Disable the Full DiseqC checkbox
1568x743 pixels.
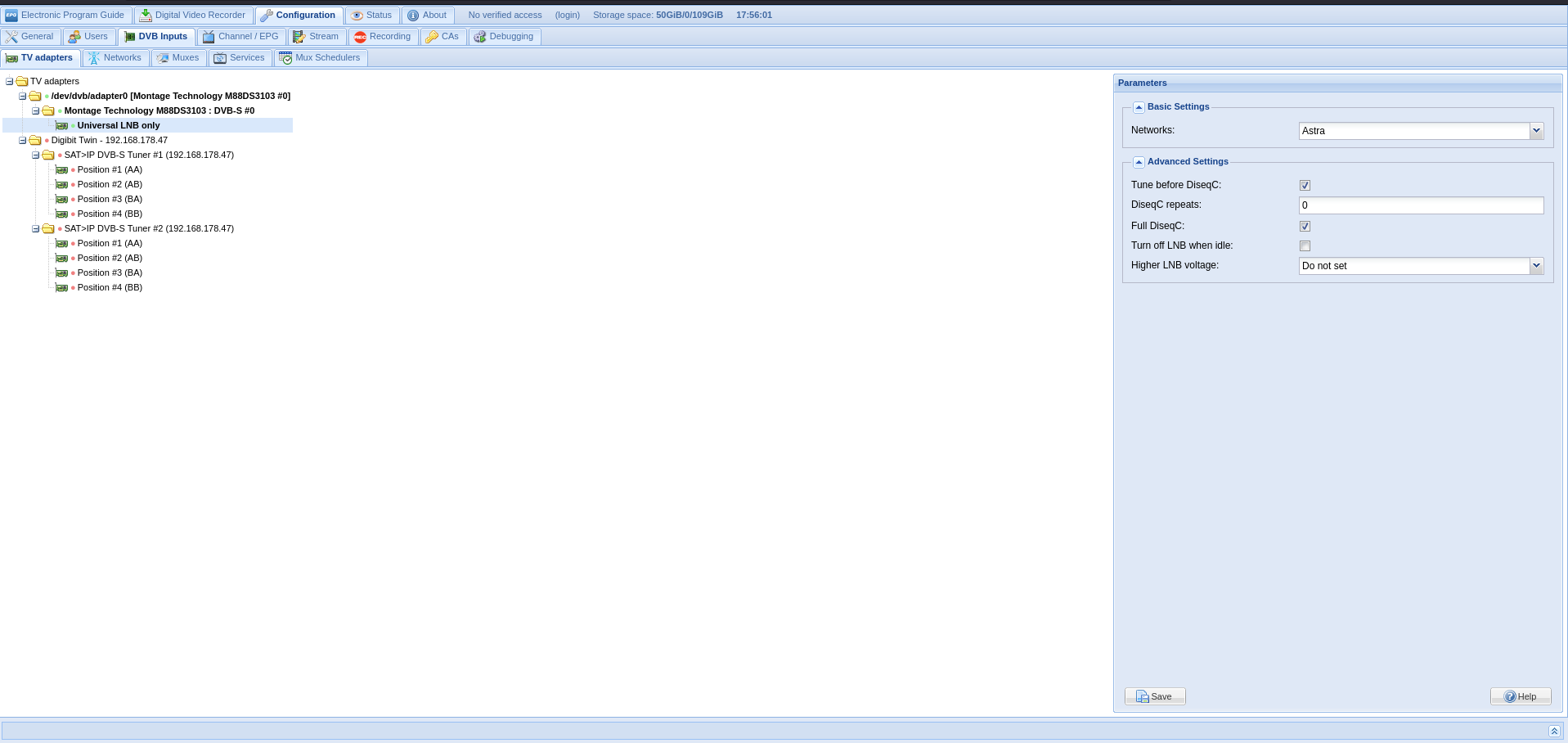click(x=1305, y=227)
